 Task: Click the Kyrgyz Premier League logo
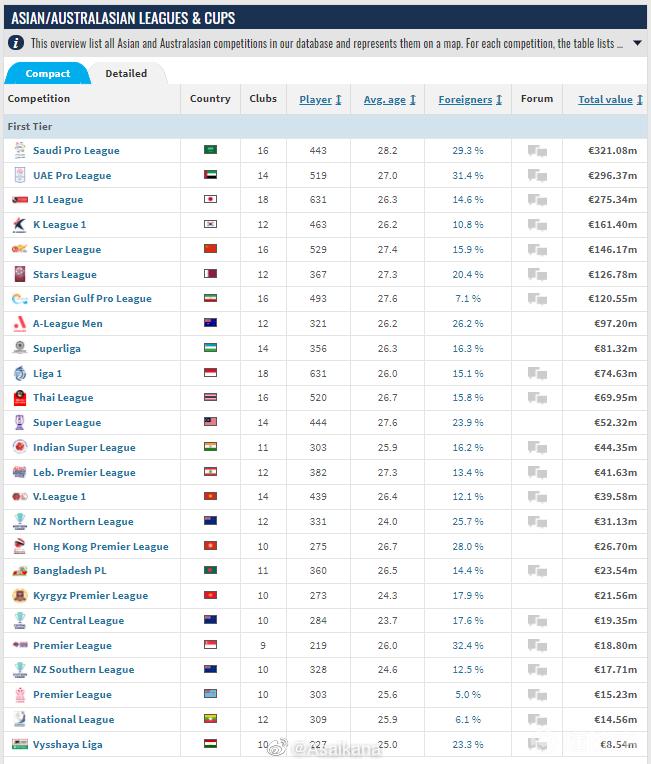click(x=19, y=595)
